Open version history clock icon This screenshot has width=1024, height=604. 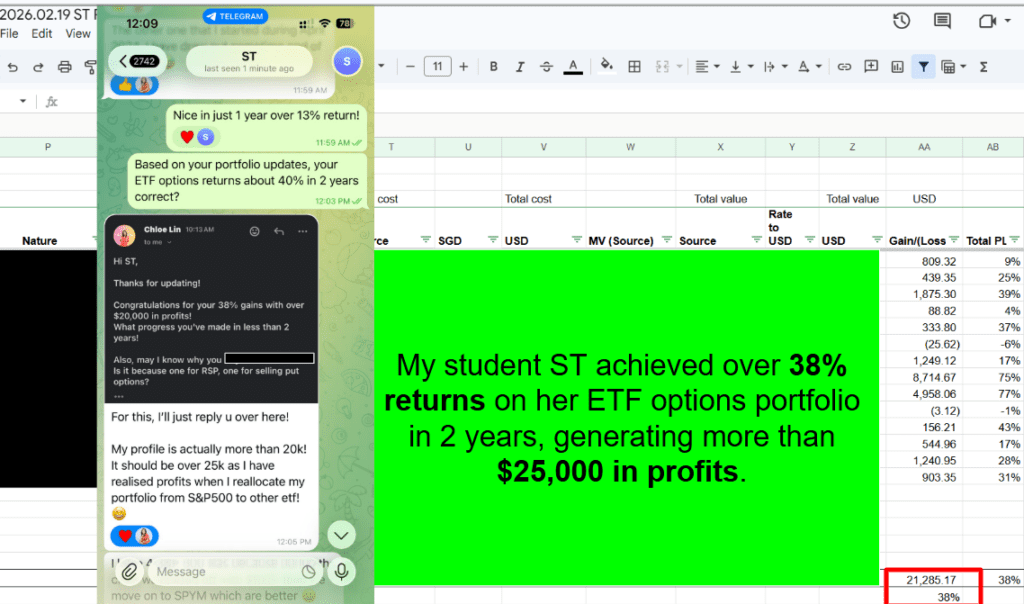point(901,21)
